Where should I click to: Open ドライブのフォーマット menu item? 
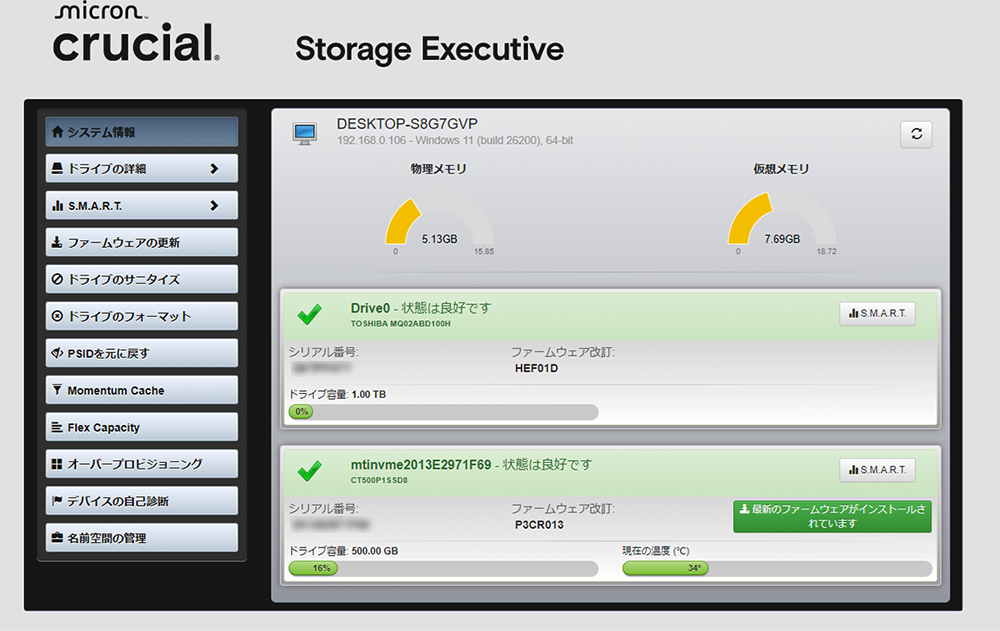pyautogui.click(x=141, y=316)
